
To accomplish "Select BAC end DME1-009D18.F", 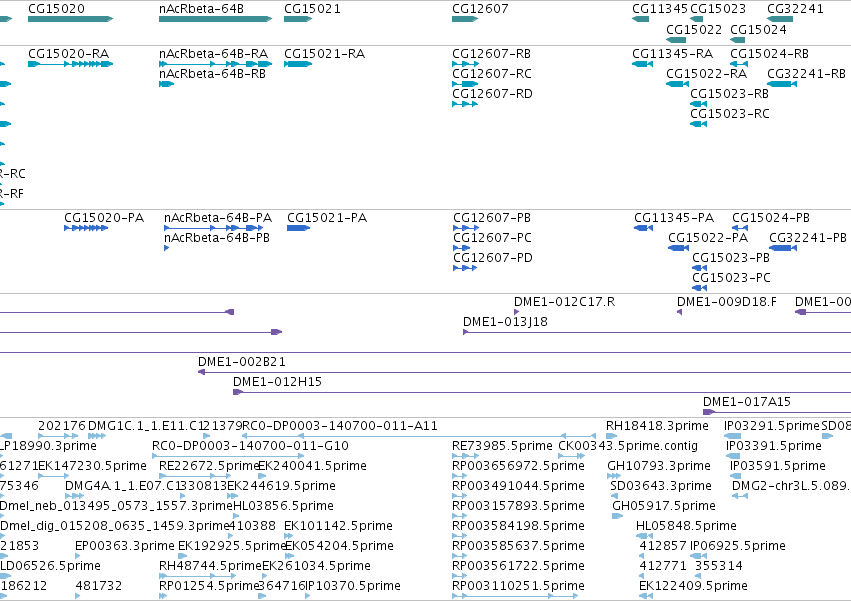I will (x=679, y=312).
